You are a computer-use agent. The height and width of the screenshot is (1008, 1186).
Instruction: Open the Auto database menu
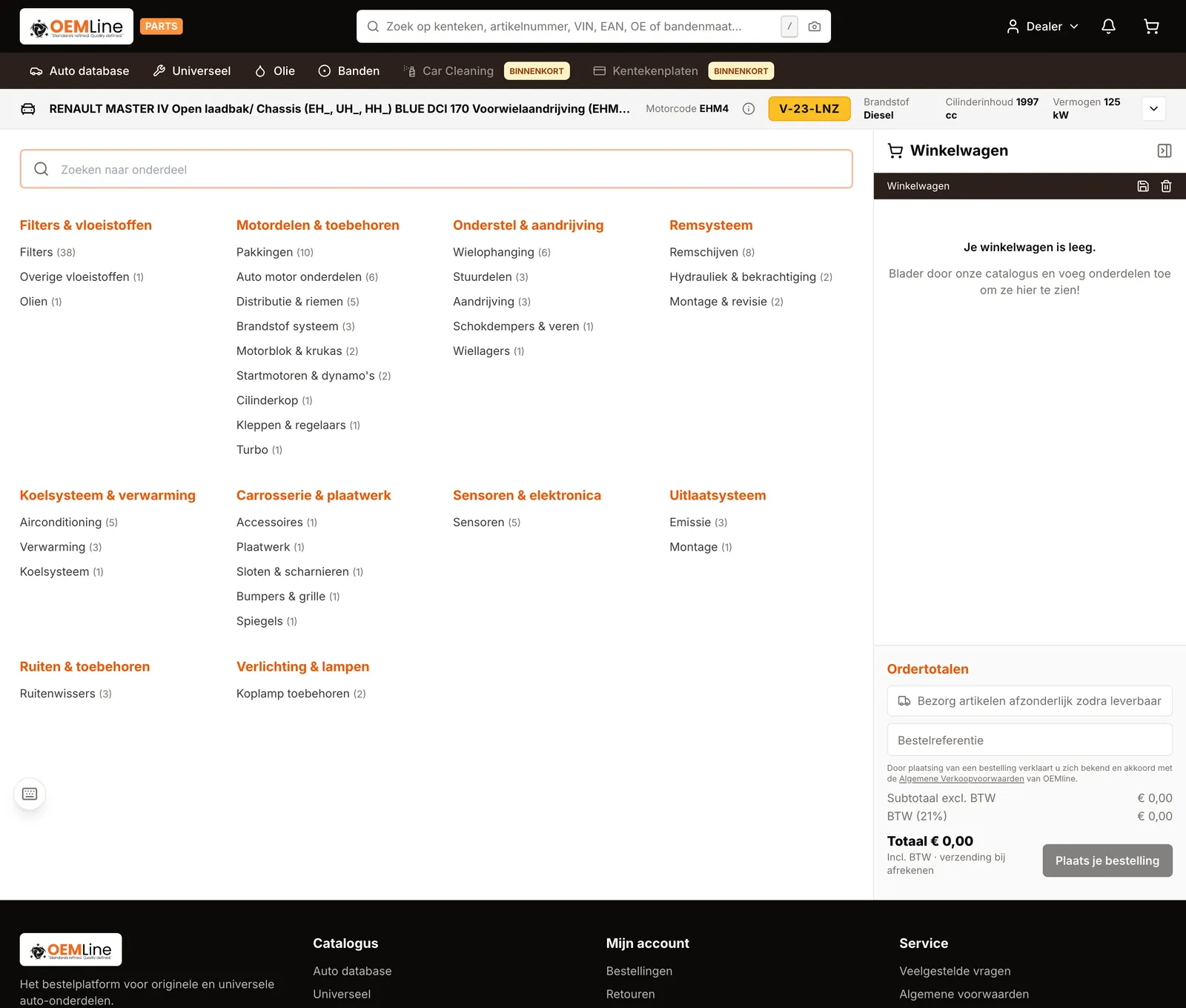pyautogui.click(x=79, y=71)
